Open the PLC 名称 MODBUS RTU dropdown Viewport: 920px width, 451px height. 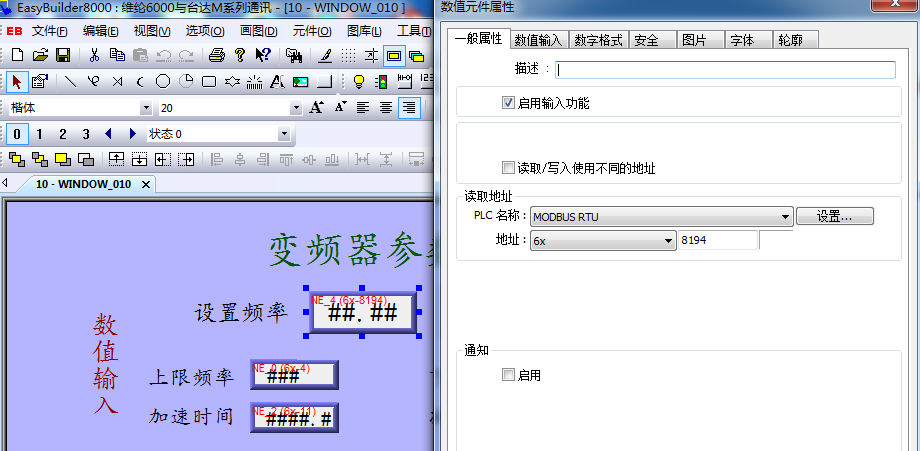point(785,216)
